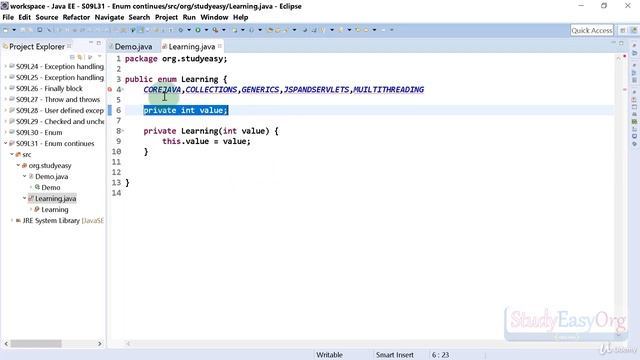
Task: Open the Debug configurations dropdown arrow
Action: 189,30
